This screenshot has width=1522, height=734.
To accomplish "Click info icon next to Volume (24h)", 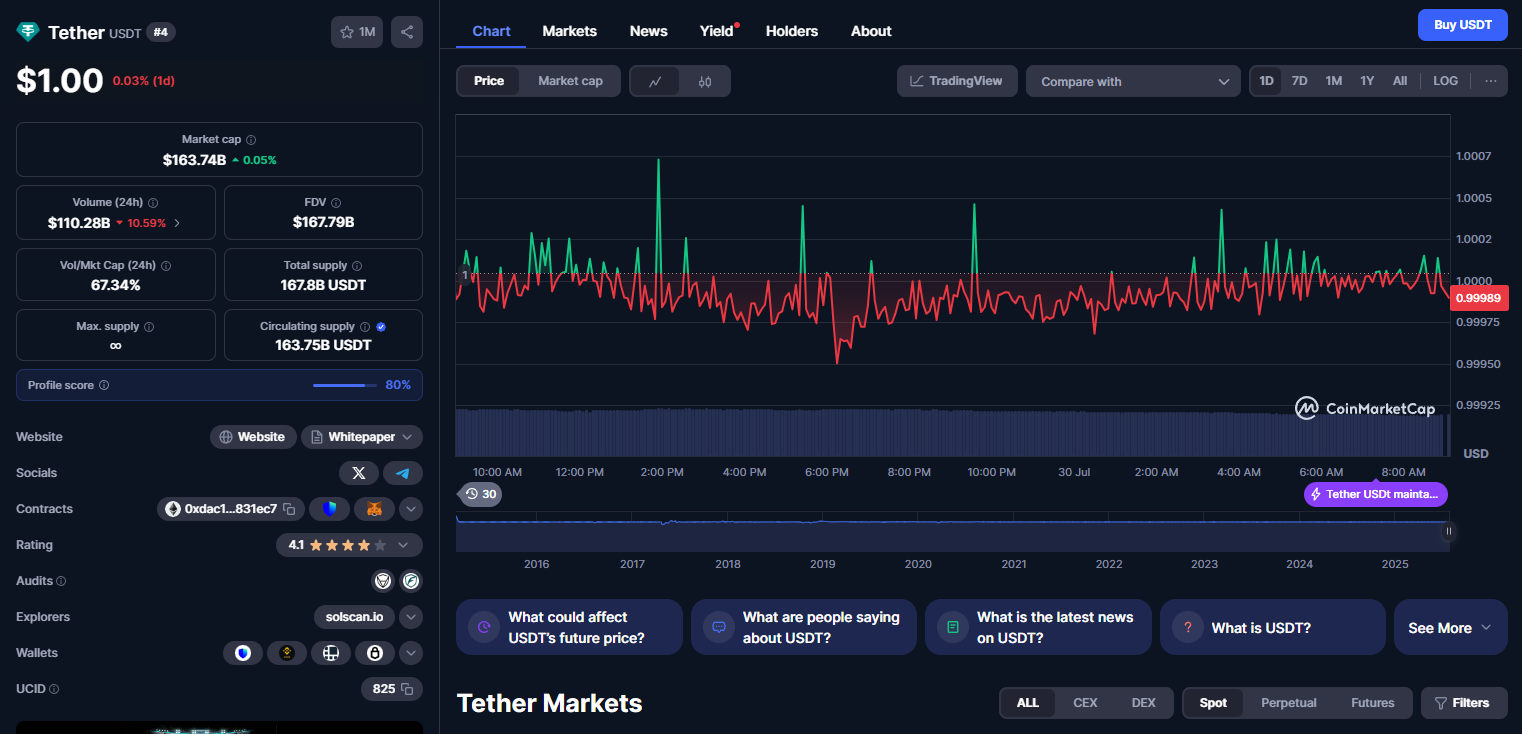I will tap(153, 203).
